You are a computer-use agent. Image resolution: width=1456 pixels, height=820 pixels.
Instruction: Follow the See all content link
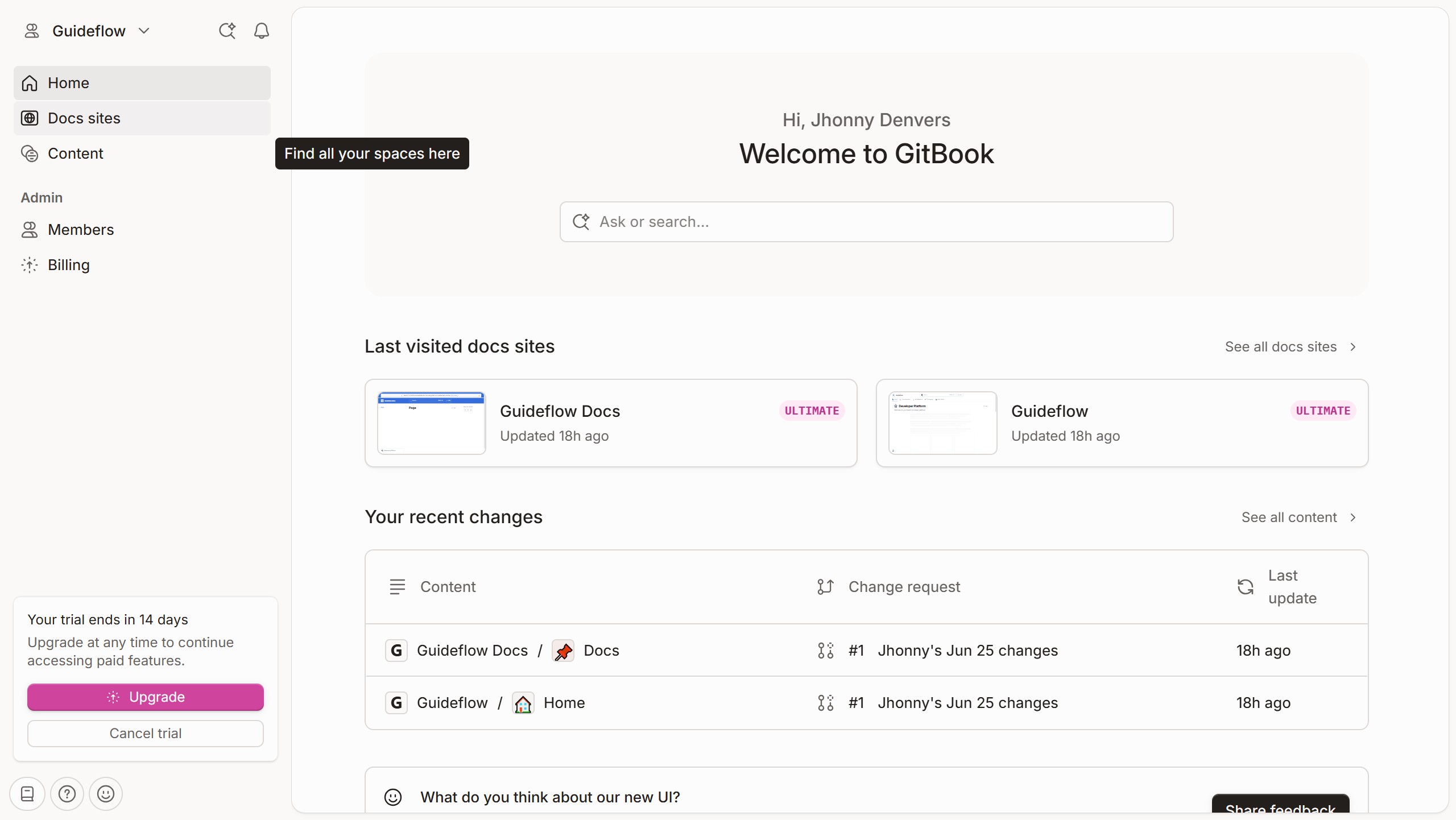(x=1289, y=517)
